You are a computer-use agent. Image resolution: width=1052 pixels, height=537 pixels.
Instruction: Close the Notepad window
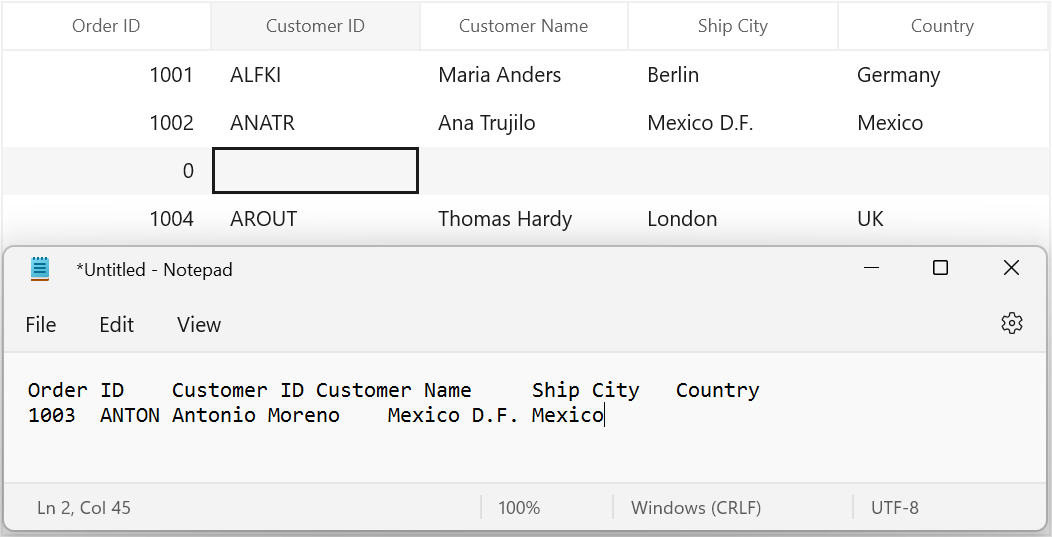(1011, 268)
